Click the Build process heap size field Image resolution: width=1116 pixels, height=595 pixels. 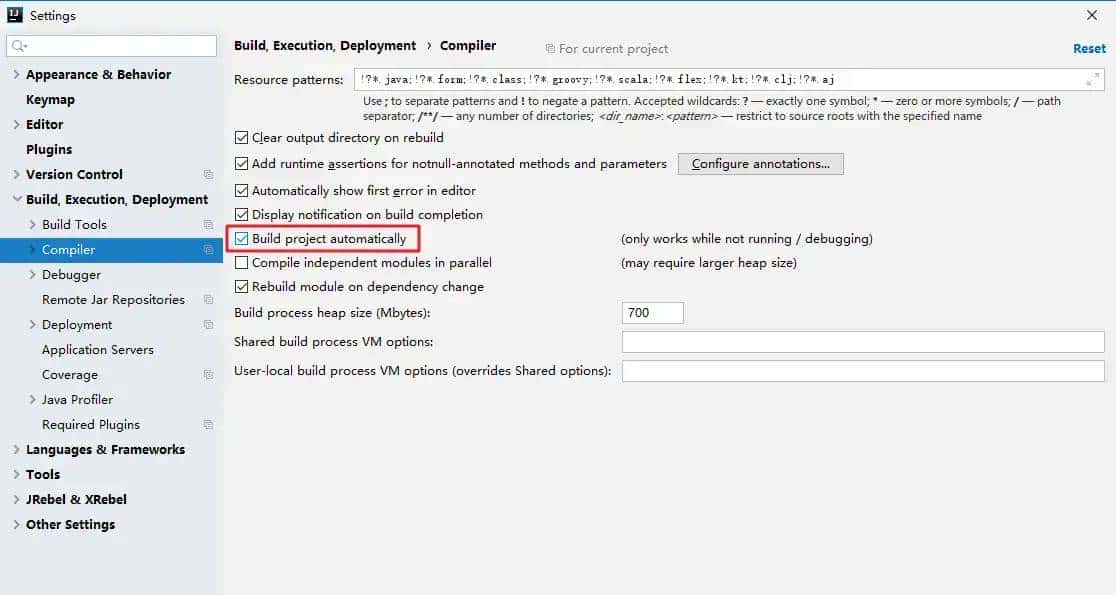coord(653,312)
